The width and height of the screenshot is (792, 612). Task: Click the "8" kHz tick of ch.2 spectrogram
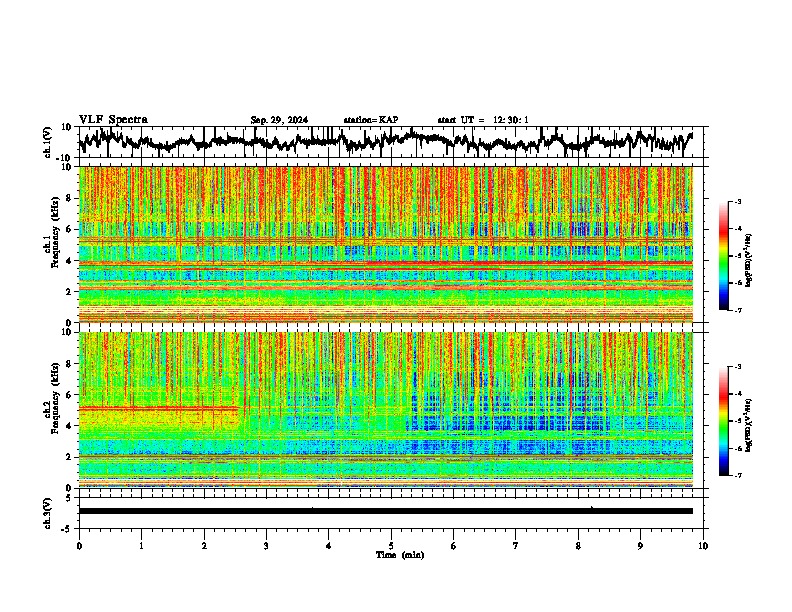(x=69, y=363)
